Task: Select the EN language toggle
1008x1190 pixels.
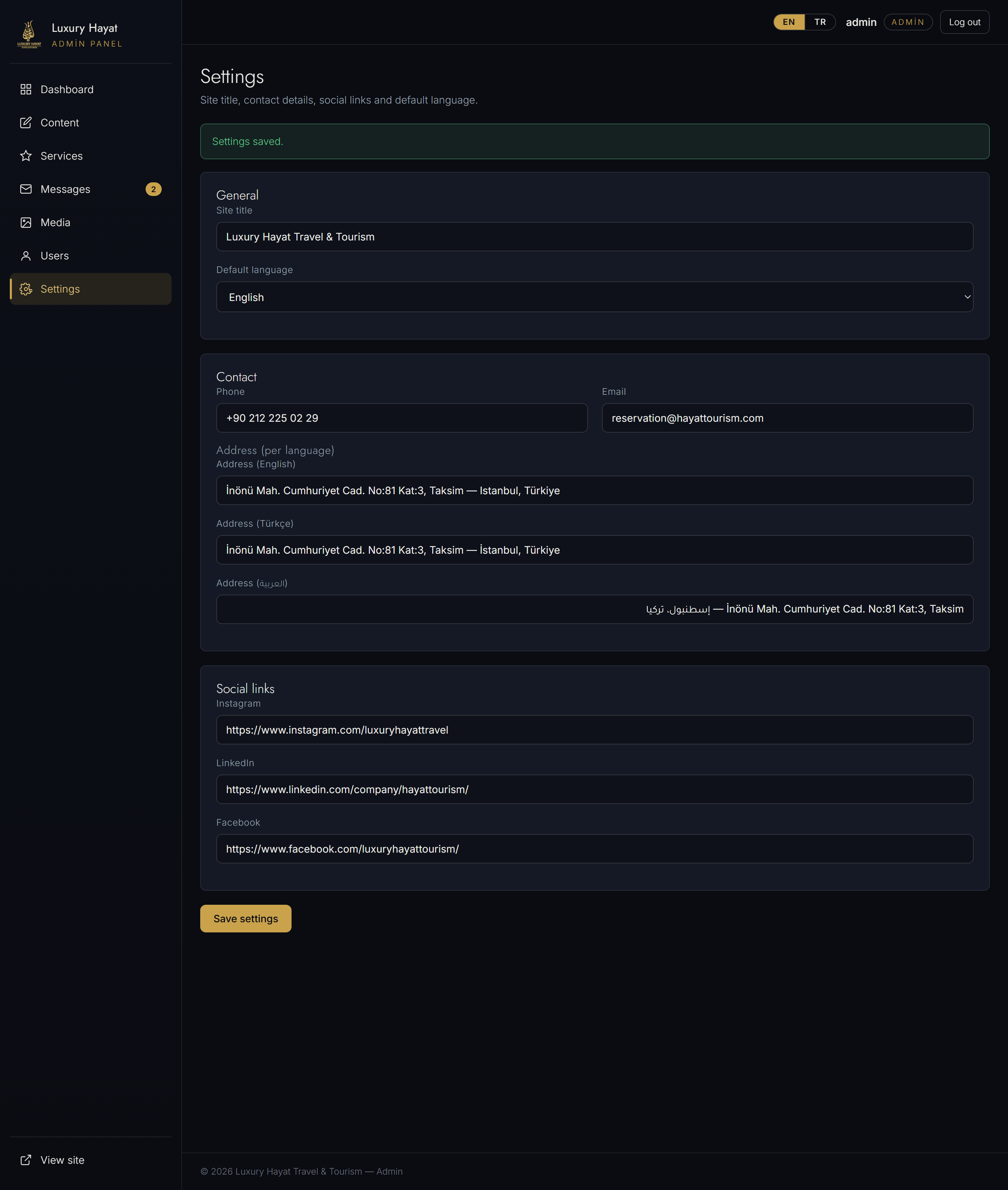Action: click(789, 22)
